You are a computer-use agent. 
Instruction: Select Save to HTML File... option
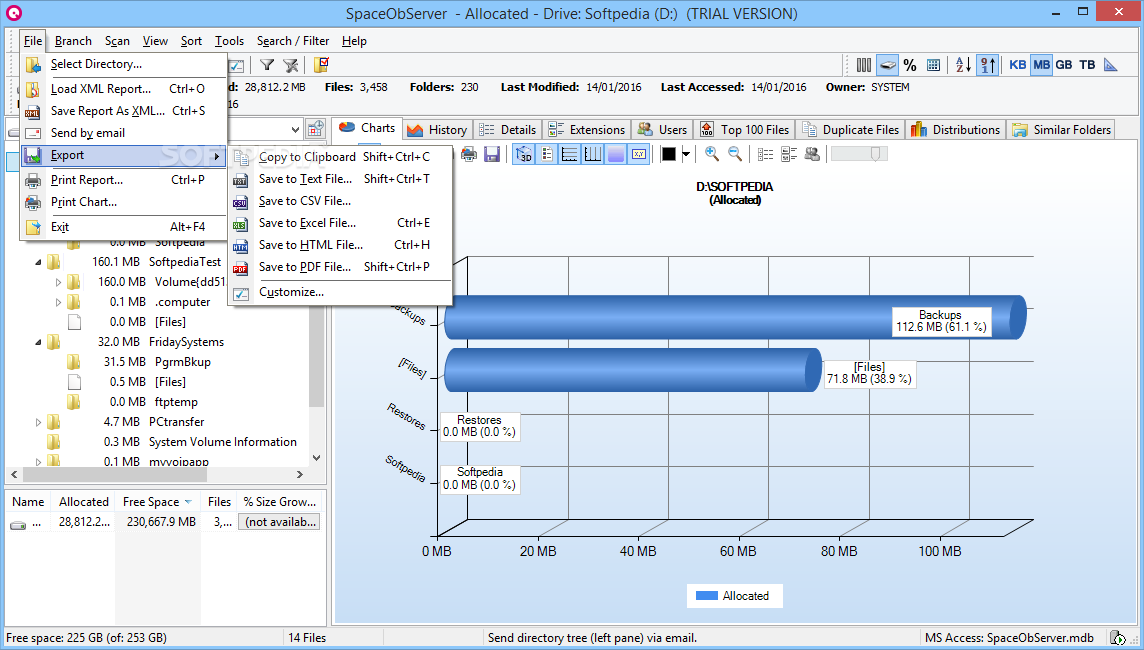pos(340,245)
